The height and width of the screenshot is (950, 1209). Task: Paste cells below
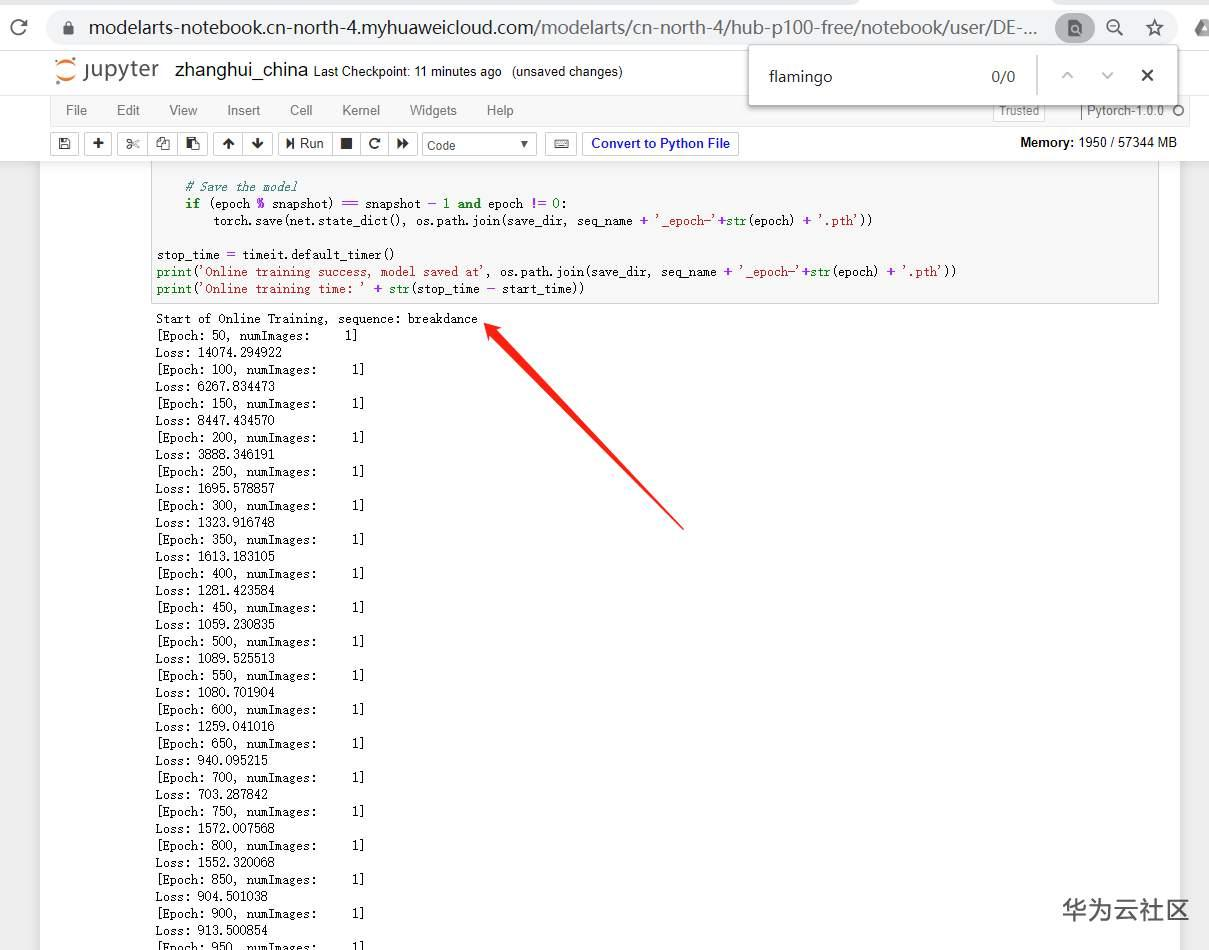(x=193, y=144)
